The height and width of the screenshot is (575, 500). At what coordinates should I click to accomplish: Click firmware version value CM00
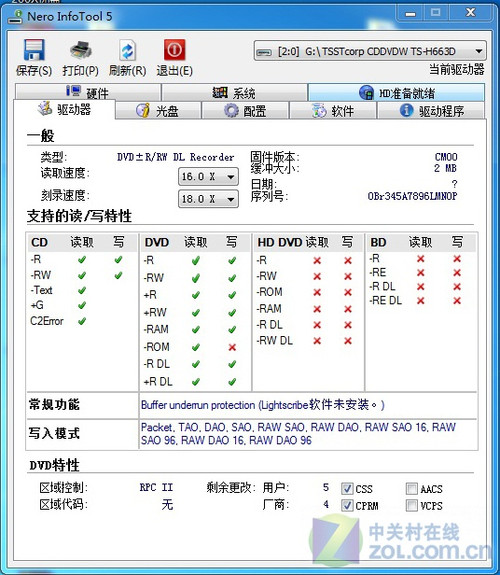(446, 157)
